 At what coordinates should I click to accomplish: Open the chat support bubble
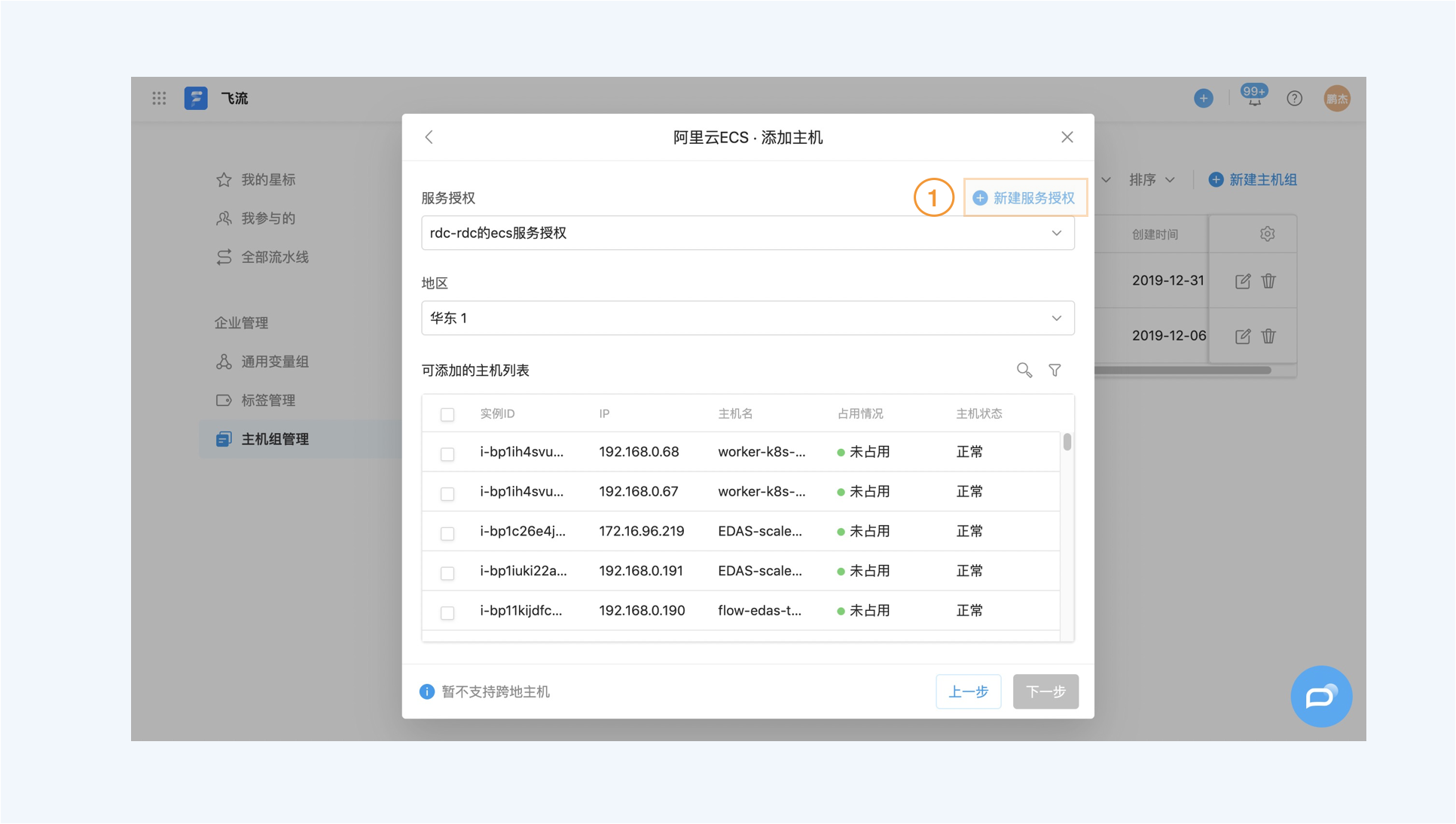(x=1321, y=696)
